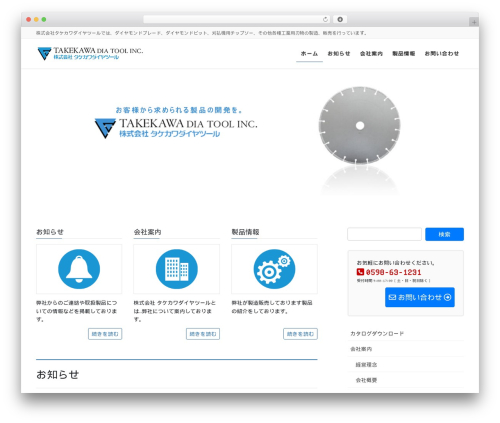500x423 pixels.
Task: Open the お問い合わせ navigation menu item
Action: (442, 53)
